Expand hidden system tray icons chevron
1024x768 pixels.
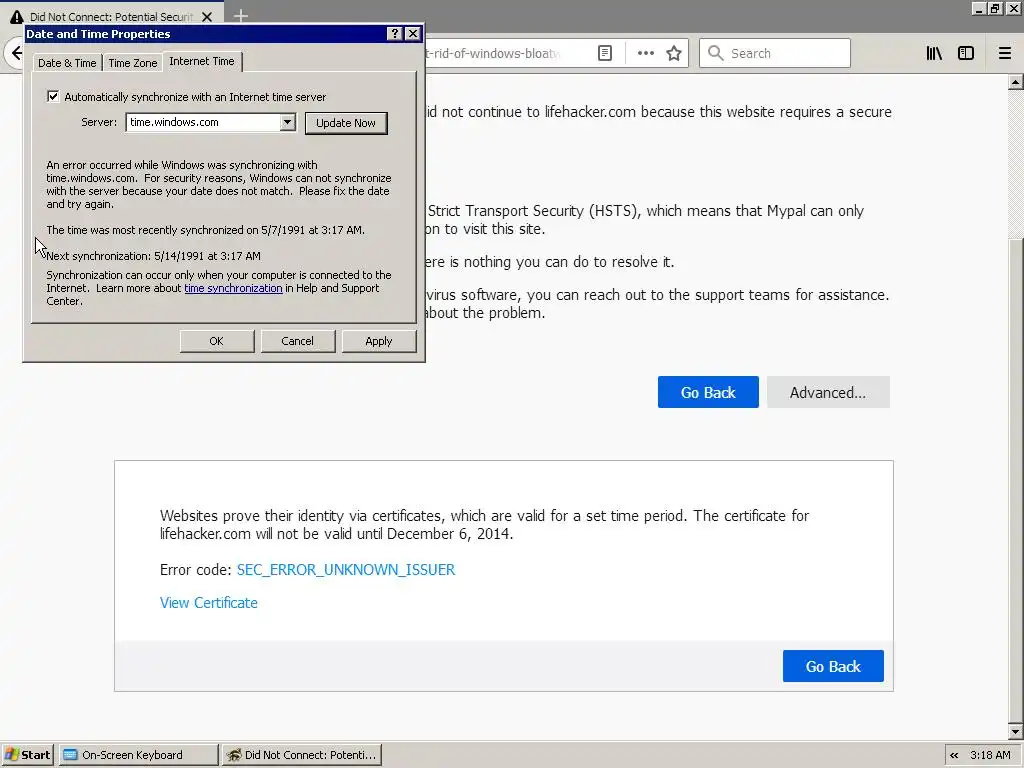click(x=954, y=755)
